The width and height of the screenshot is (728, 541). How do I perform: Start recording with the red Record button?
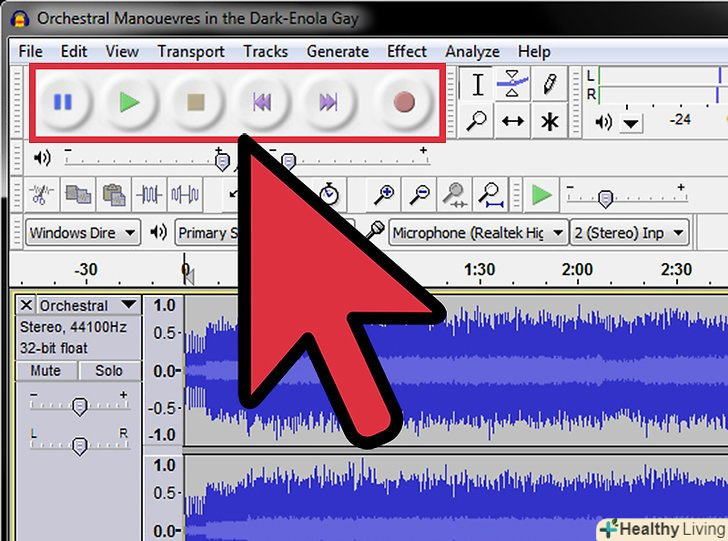(403, 102)
